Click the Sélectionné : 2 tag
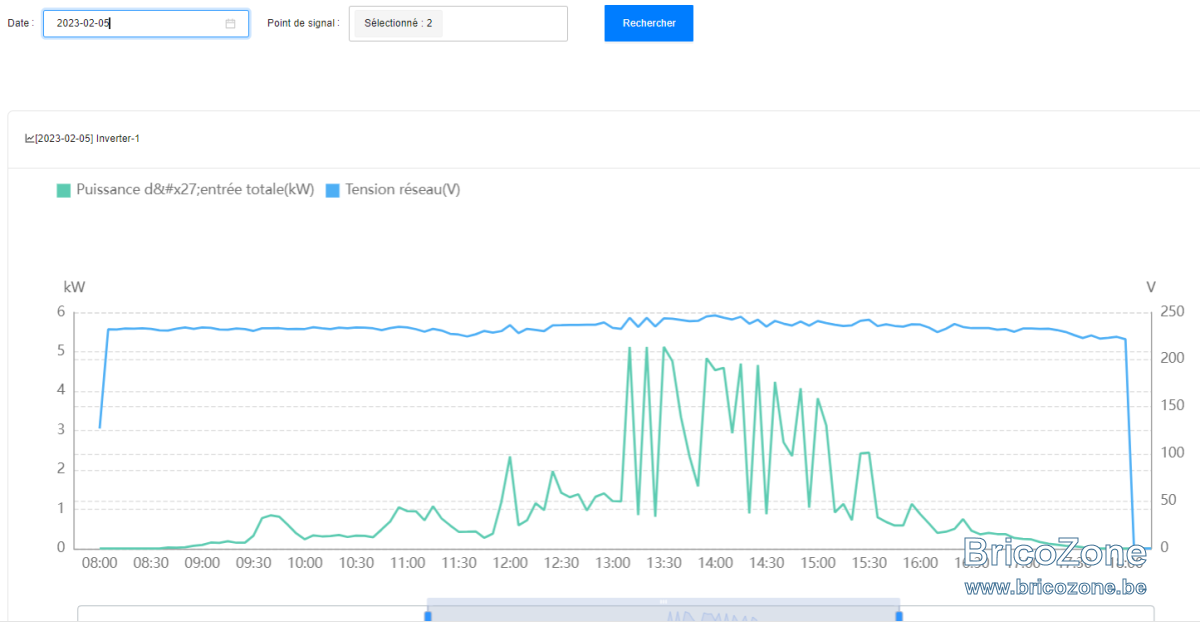The width and height of the screenshot is (1200, 631). pos(398,22)
